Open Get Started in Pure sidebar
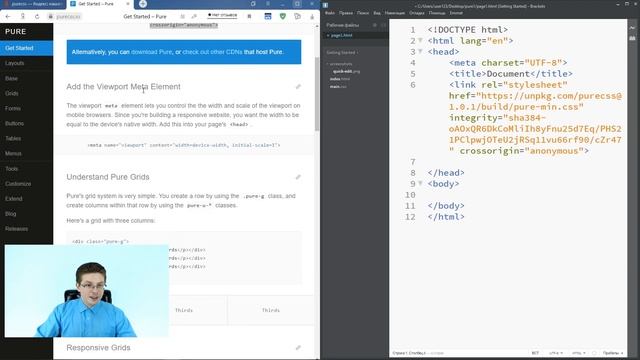This screenshot has width=640, height=360. 27,48
